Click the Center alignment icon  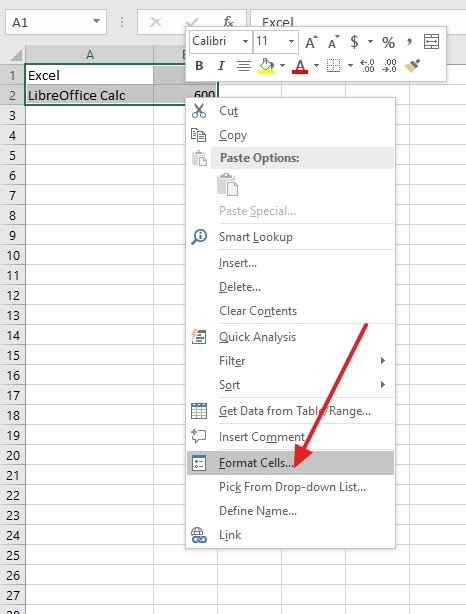pos(244,66)
